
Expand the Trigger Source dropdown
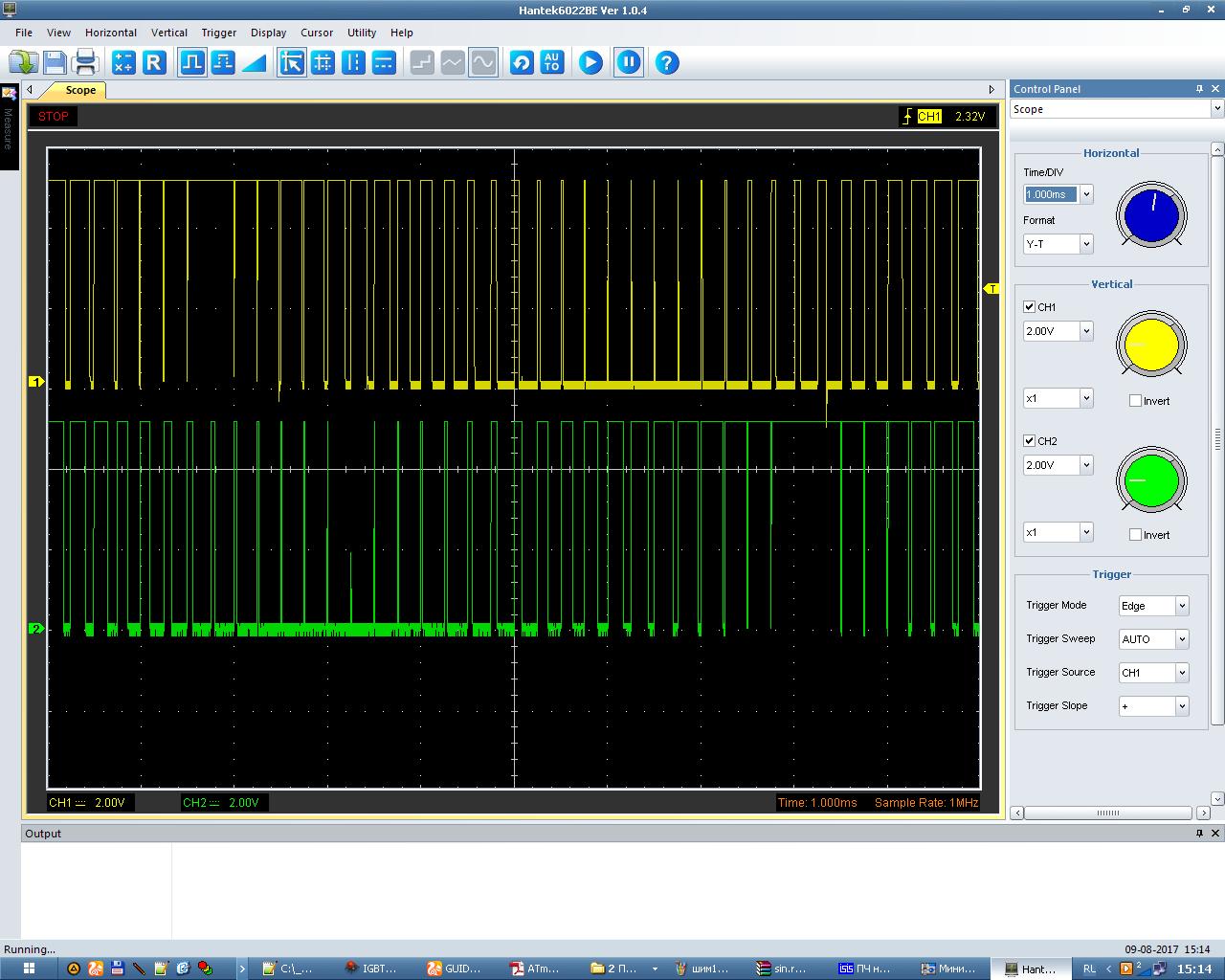tap(1182, 673)
